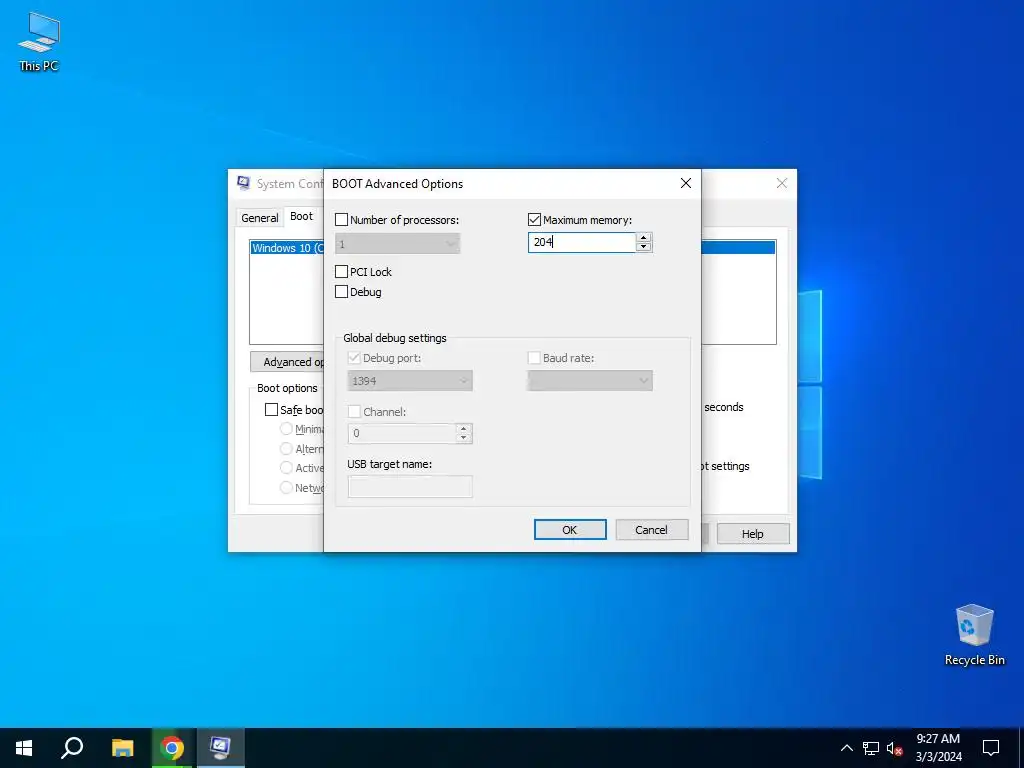The width and height of the screenshot is (1024, 768).
Task: Close the BOOT Advanced Options dialog
Action: (686, 184)
